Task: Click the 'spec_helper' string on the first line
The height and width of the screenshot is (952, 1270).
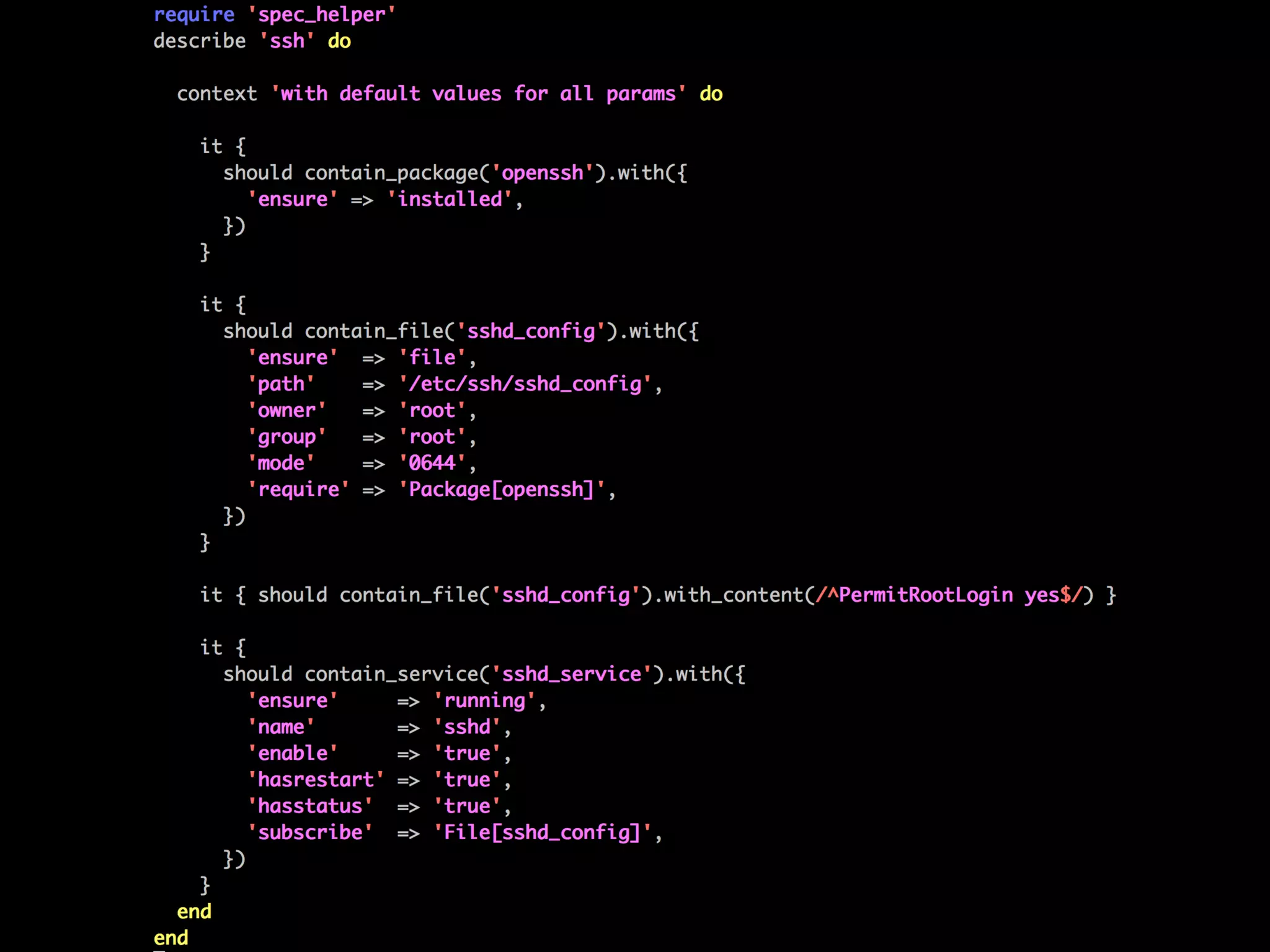Action: tap(321, 14)
